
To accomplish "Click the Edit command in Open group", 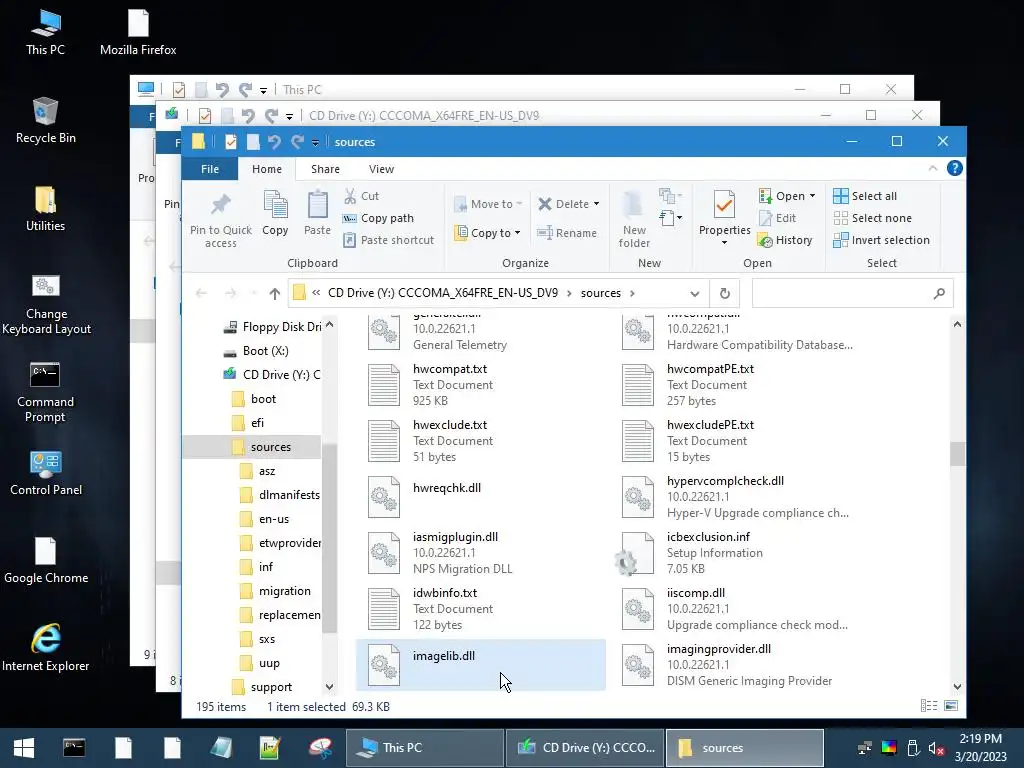I will 777,218.
